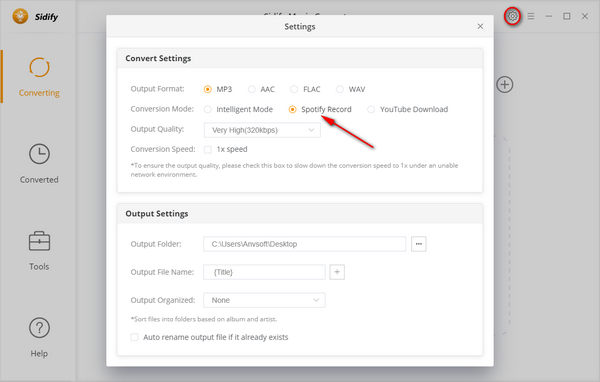Toggle Auto rename output file checkbox
This screenshot has width=600, height=382.
click(x=134, y=337)
